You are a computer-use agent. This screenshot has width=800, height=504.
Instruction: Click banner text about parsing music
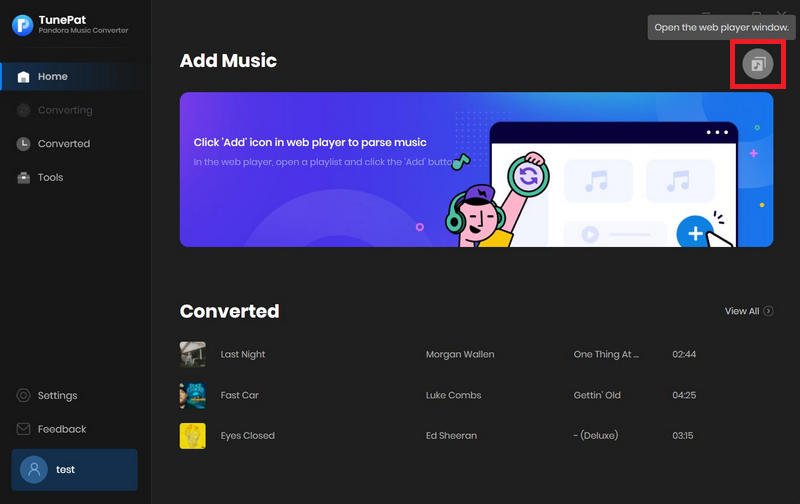(x=310, y=142)
